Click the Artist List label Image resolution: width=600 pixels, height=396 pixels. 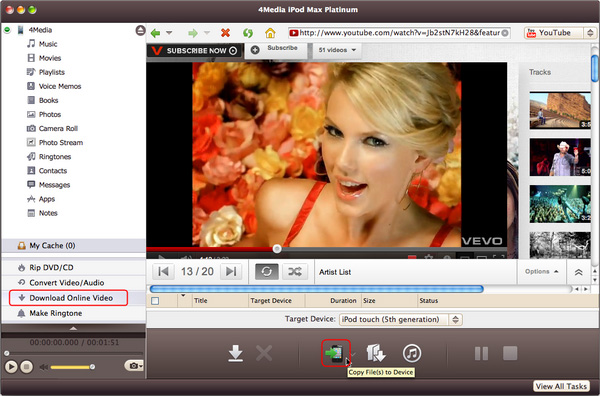pos(335,272)
